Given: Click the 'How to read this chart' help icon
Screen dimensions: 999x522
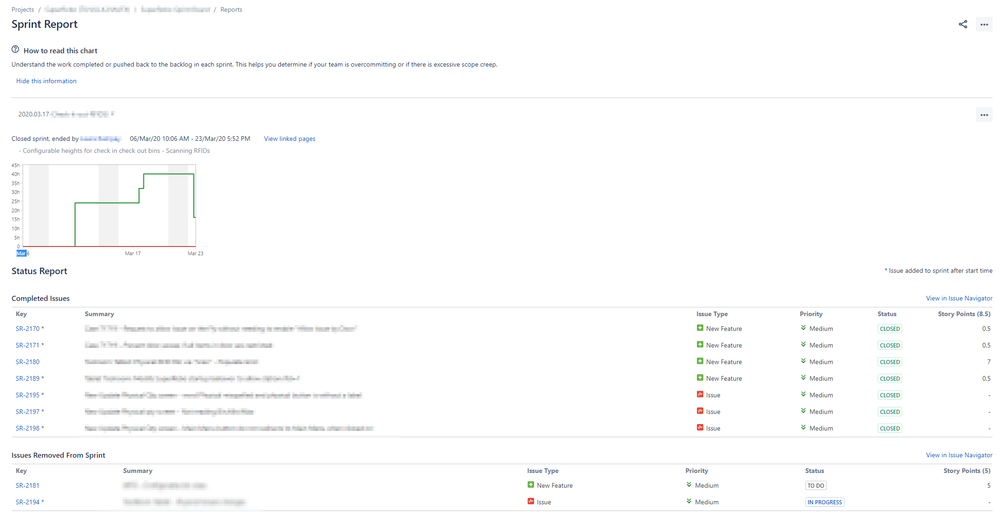Looking at the screenshot, I should 15,49.
